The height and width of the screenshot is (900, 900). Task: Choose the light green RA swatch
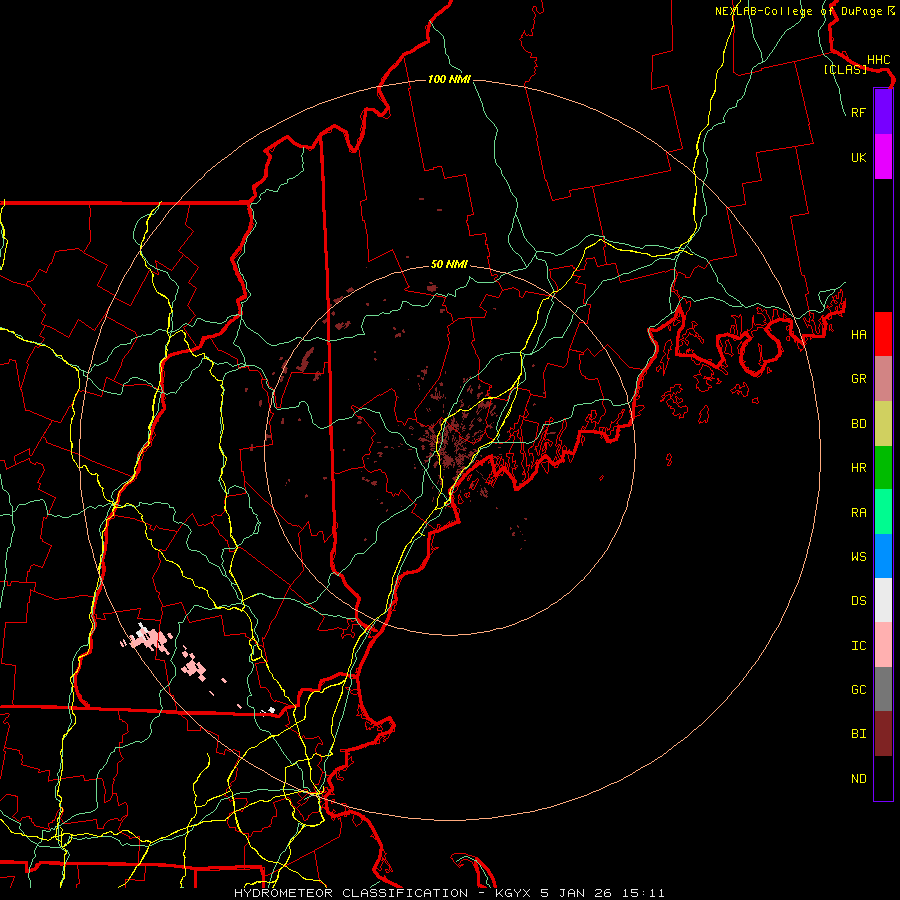coord(883,512)
